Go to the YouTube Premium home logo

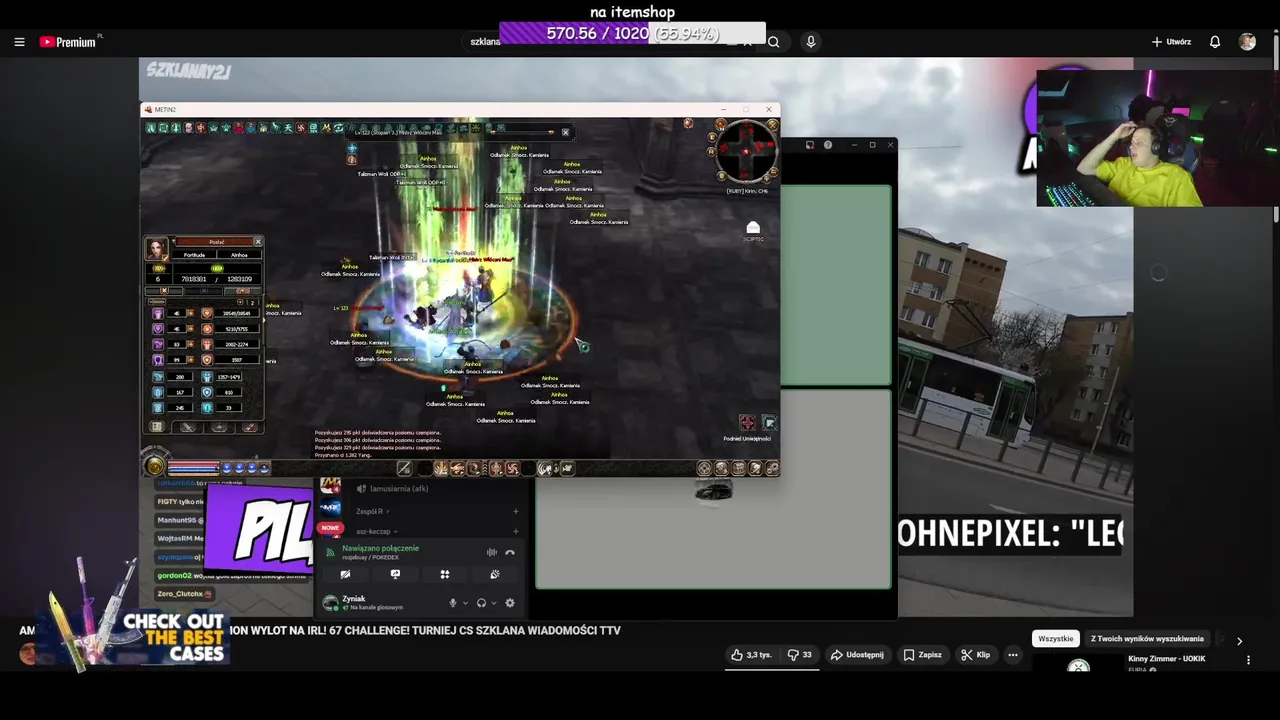click(70, 42)
